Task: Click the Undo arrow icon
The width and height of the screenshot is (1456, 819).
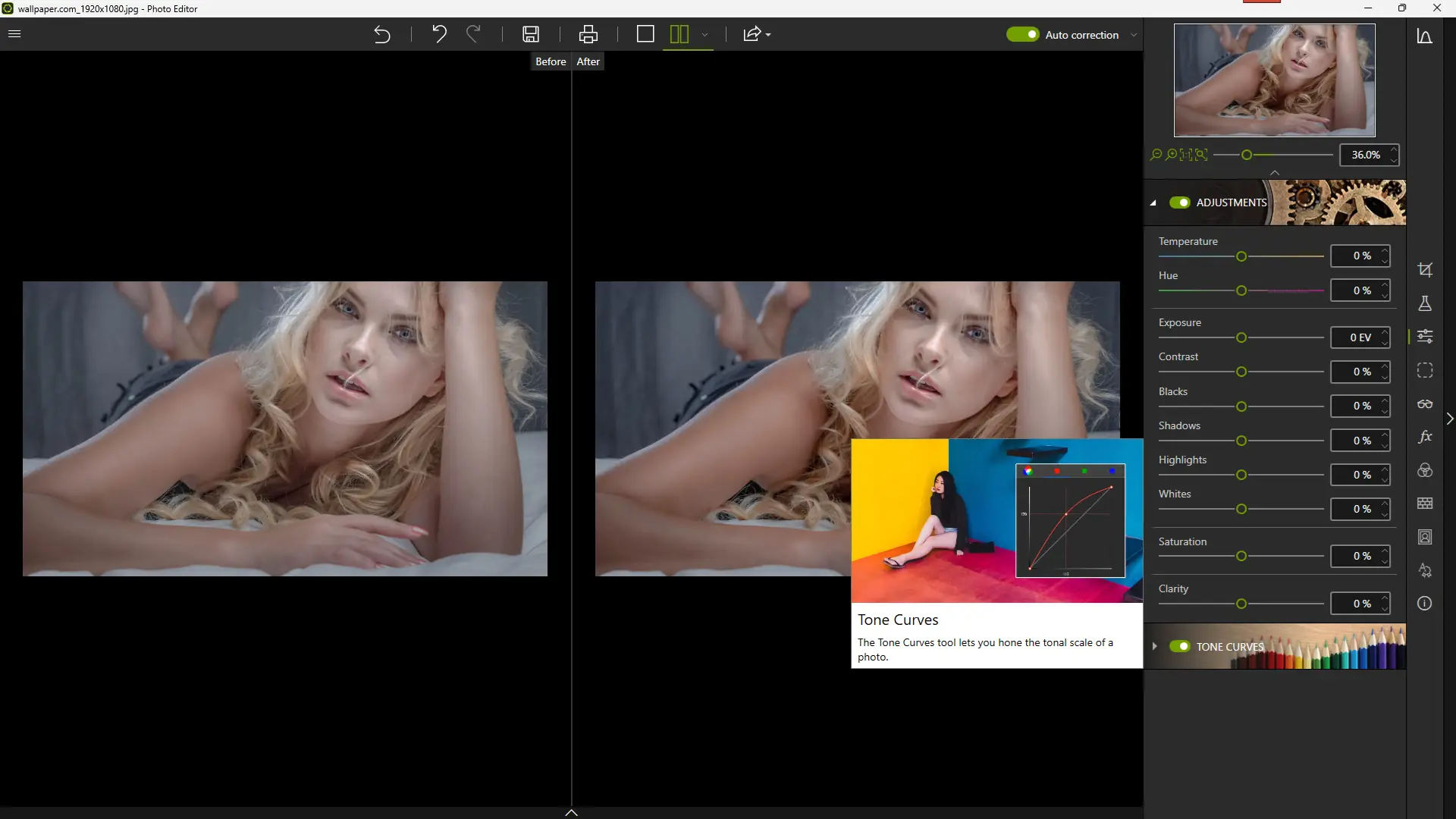Action: tap(439, 34)
